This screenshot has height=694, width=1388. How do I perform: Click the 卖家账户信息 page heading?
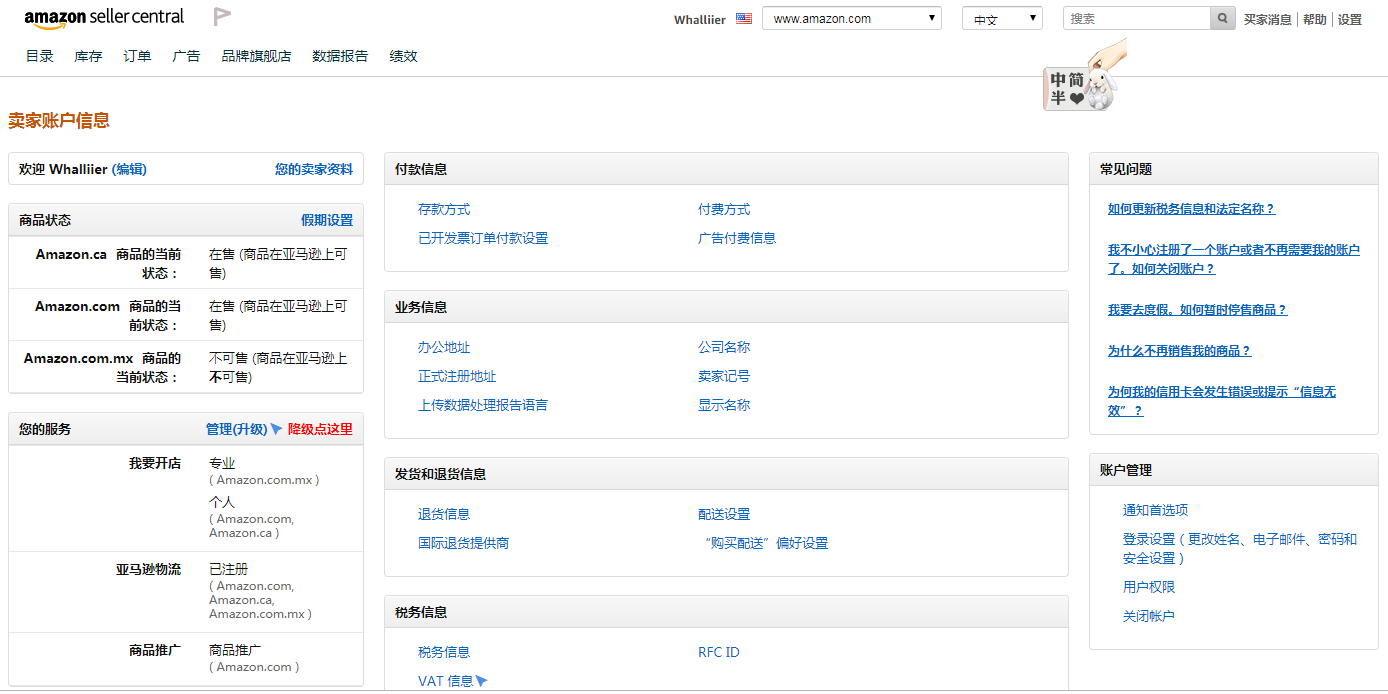click(59, 121)
